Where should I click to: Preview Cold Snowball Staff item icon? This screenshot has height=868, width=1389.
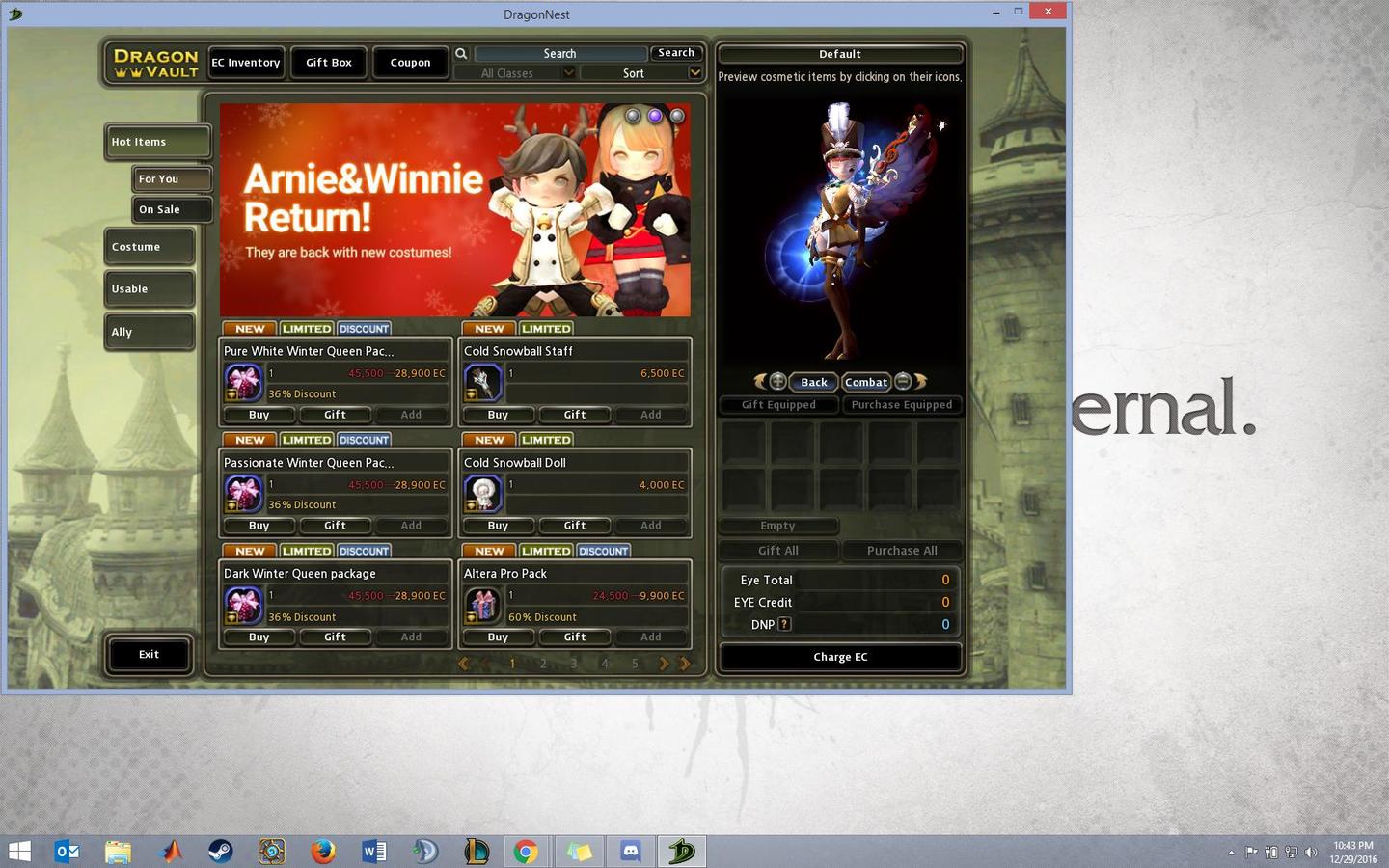(x=483, y=383)
